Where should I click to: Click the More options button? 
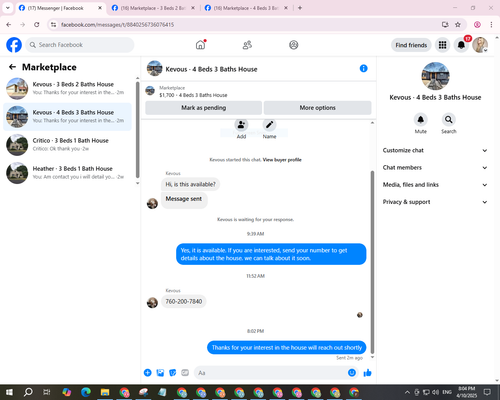pos(317,108)
